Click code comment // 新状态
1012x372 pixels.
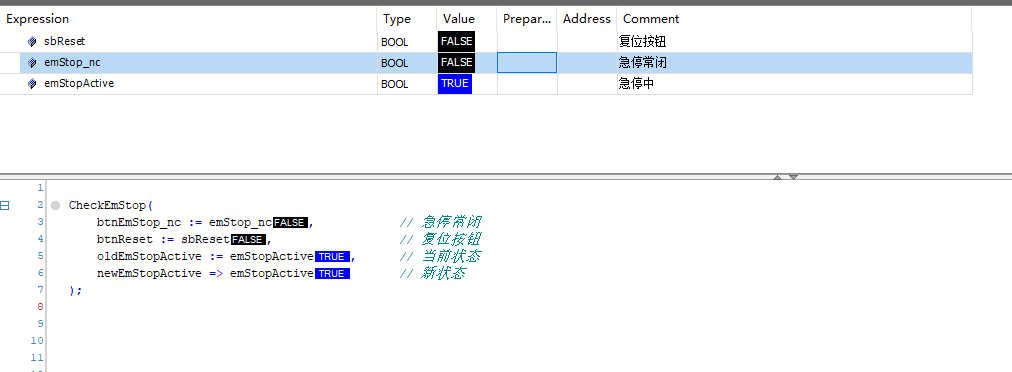(433, 273)
